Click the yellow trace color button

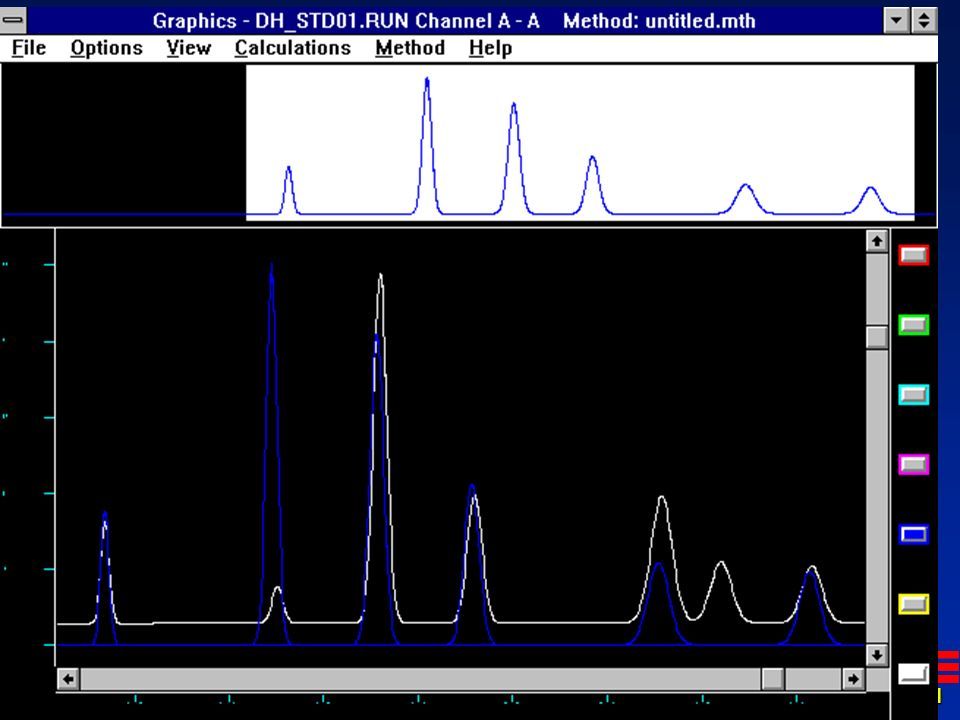913,604
